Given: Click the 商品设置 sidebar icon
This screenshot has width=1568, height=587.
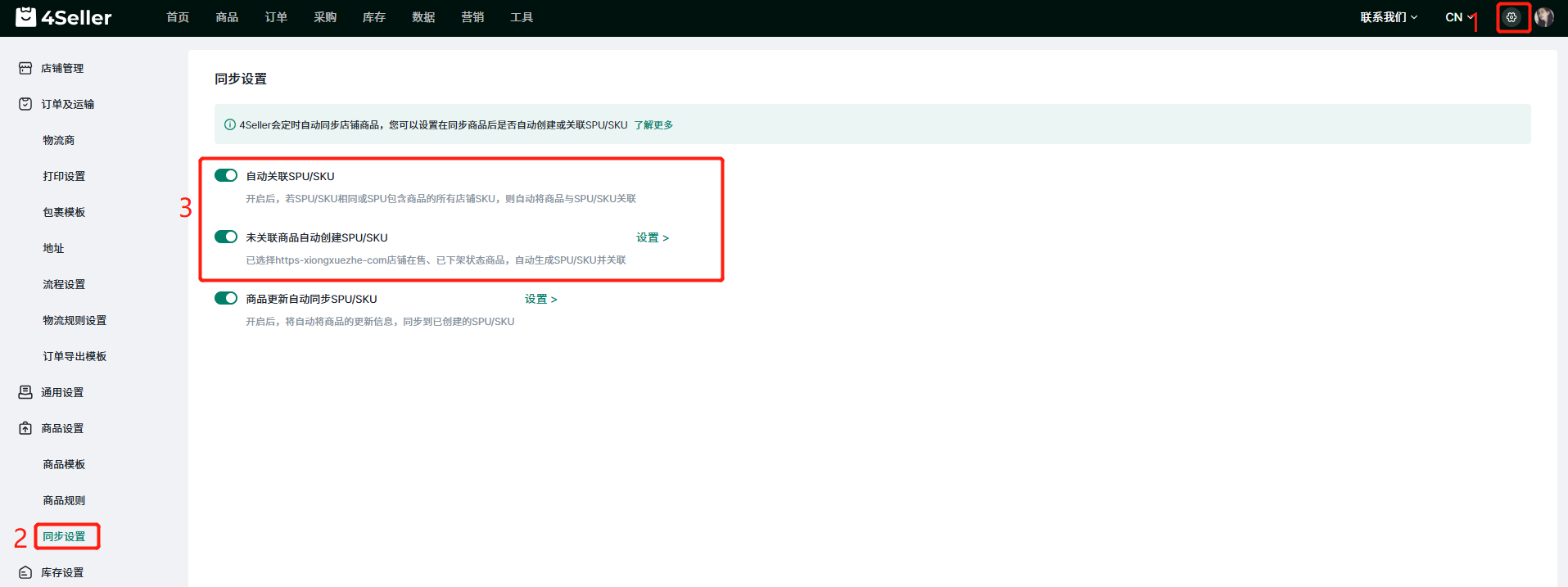Looking at the screenshot, I should point(25,428).
